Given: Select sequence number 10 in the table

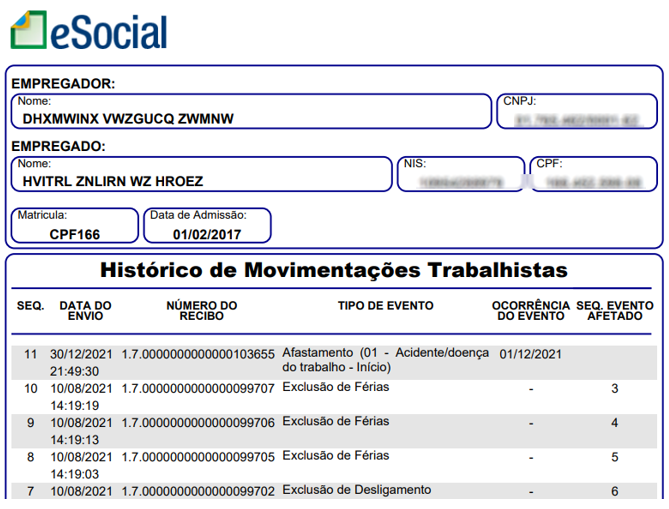Looking at the screenshot, I should [x=31, y=389].
